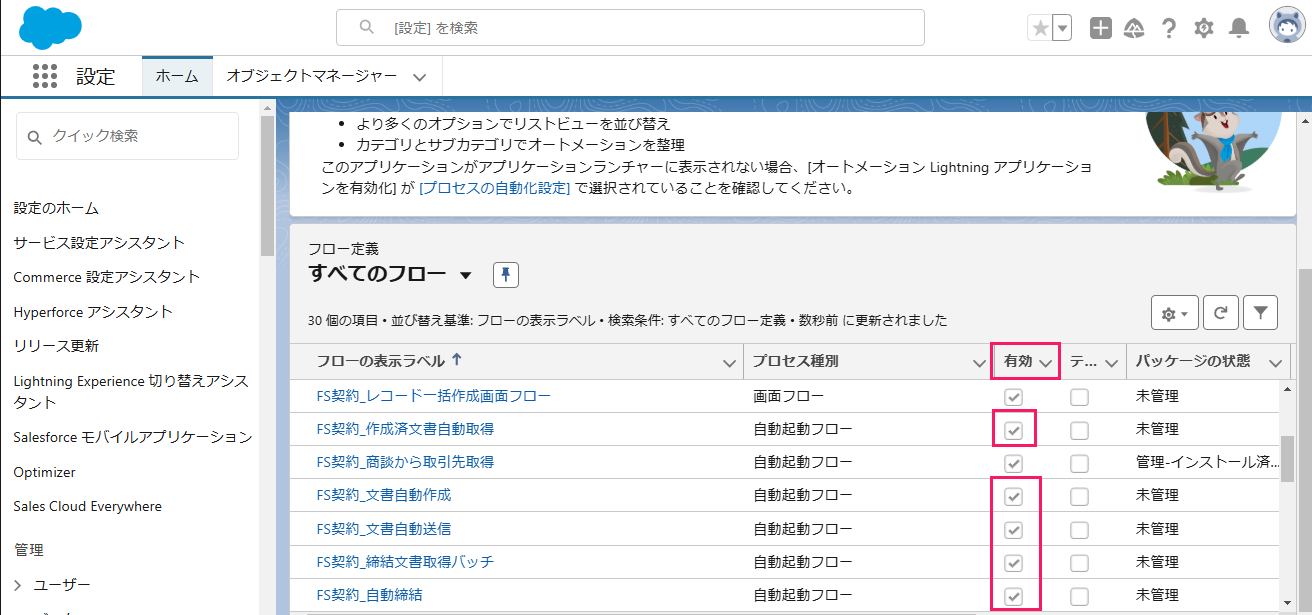Click 有効 checkbox for FS契約_レコード一括作成画面フロー

1014,397
